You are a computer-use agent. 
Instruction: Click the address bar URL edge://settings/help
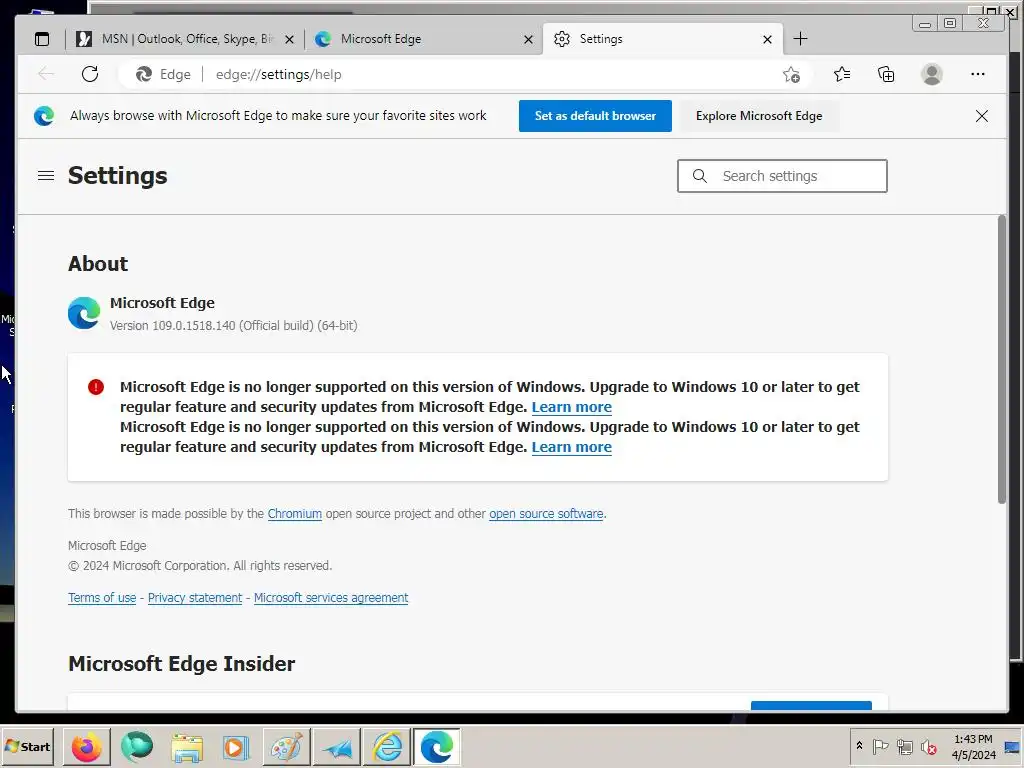278,74
